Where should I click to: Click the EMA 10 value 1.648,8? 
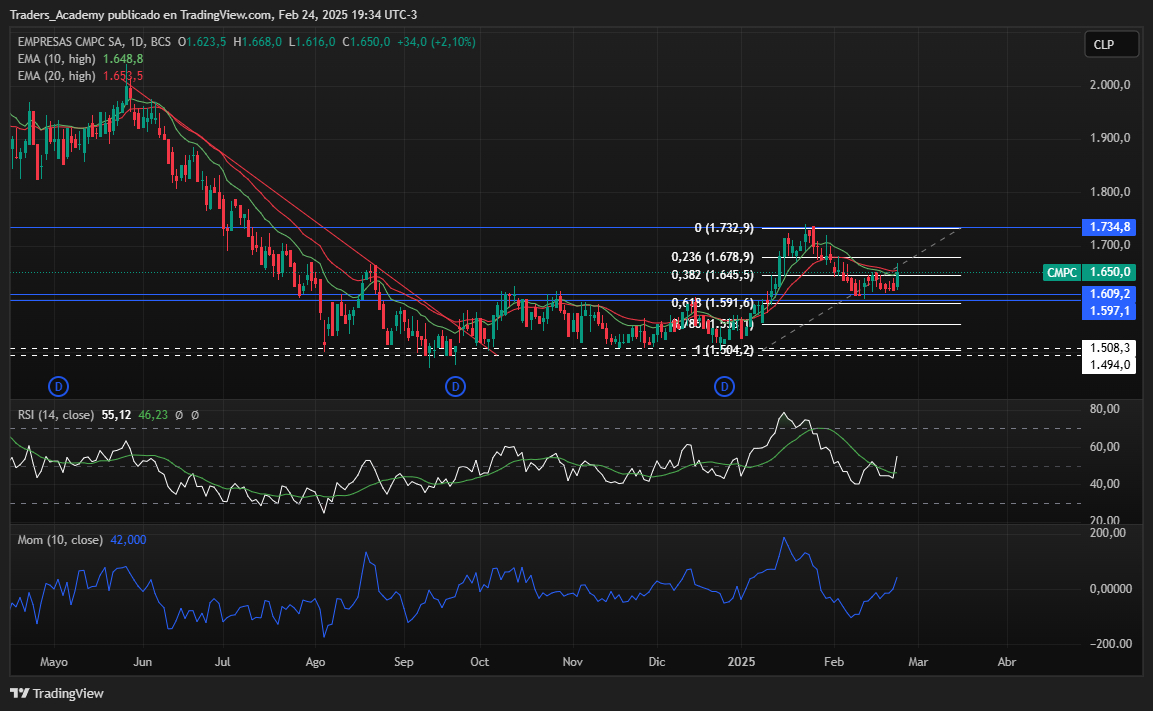tap(123, 59)
